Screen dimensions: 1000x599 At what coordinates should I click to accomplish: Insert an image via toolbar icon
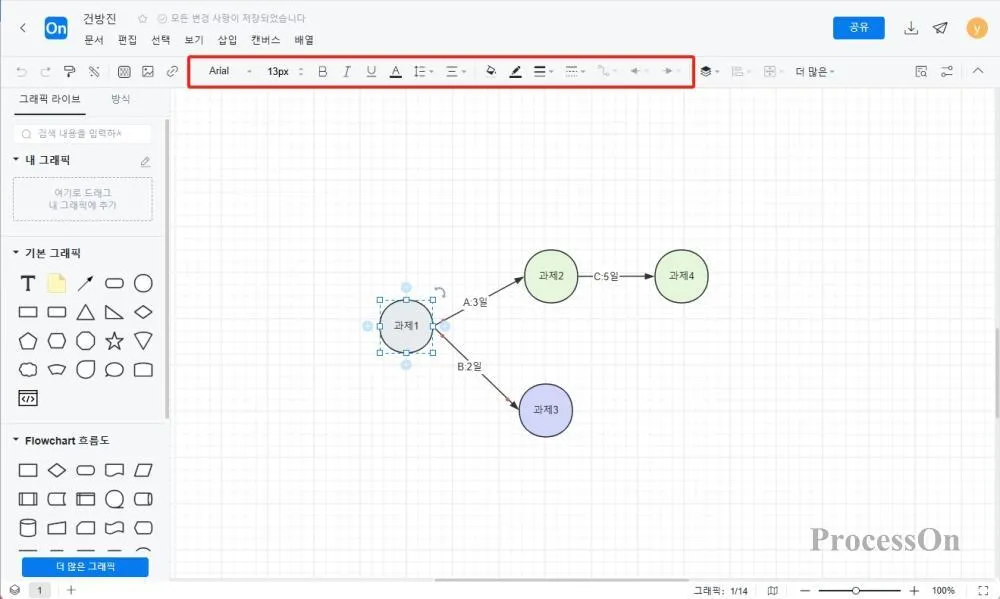click(x=148, y=71)
